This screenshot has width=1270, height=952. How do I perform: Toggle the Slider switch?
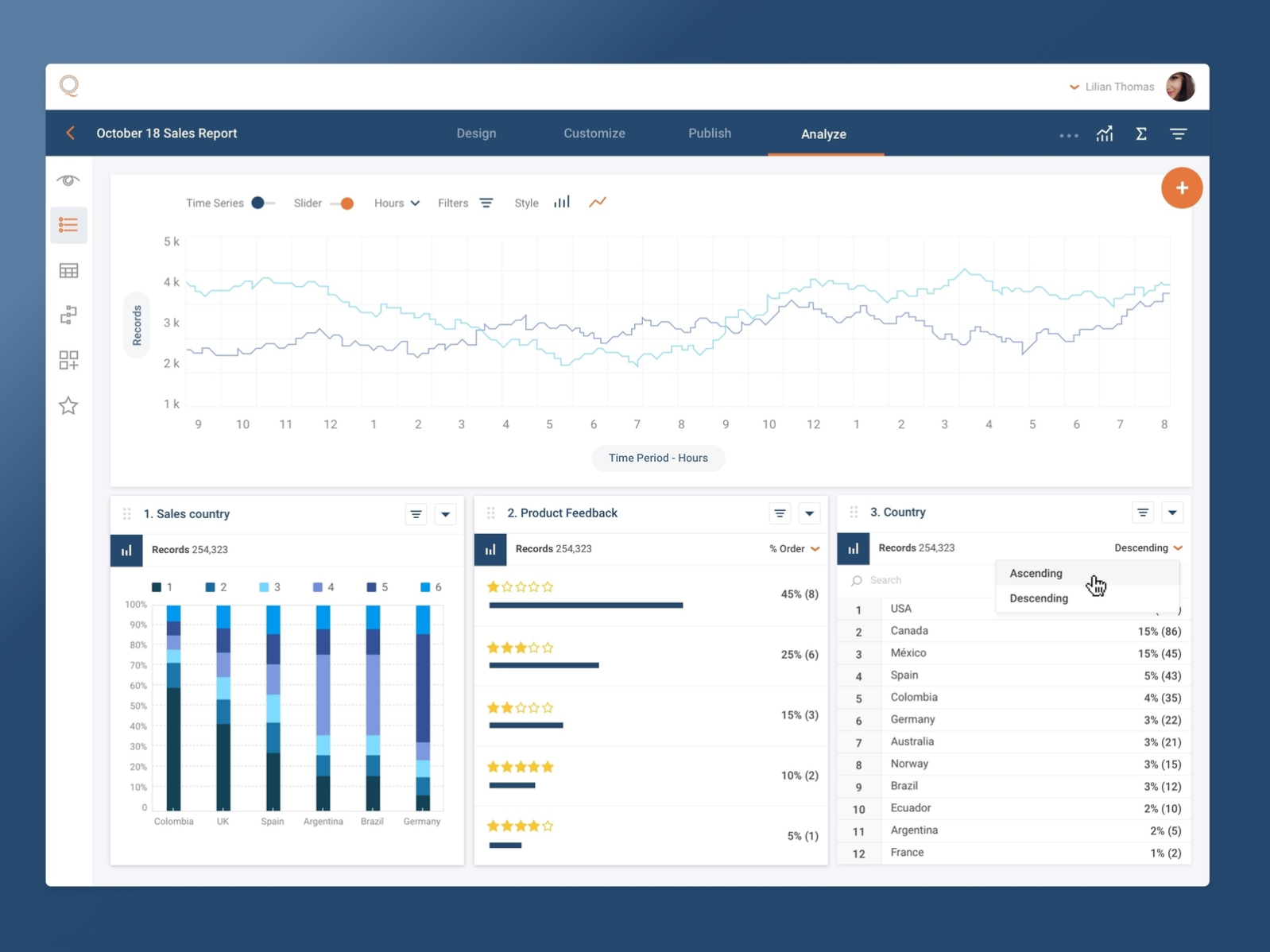[342, 203]
